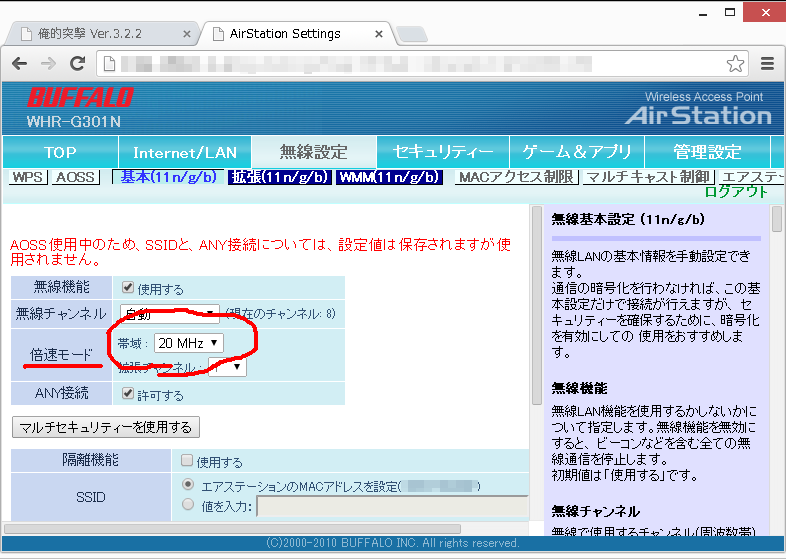Select the AirStation Settings tab
Viewport: 786px width, 559px height.
pos(296,34)
